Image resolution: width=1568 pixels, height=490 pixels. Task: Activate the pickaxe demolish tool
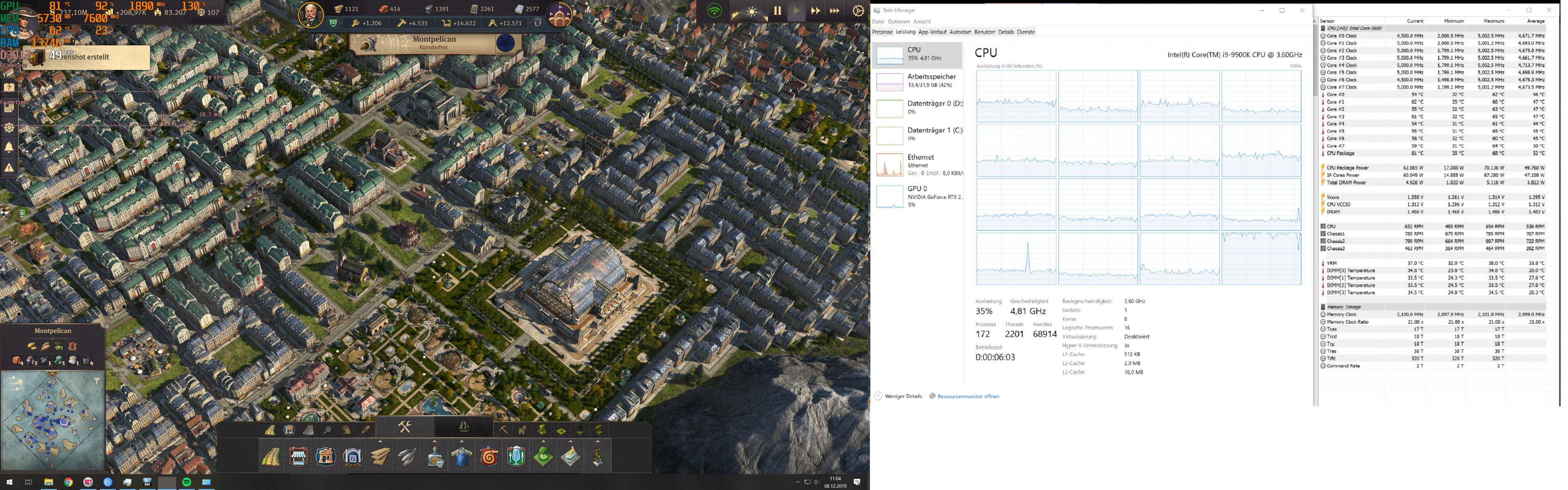pos(503,430)
